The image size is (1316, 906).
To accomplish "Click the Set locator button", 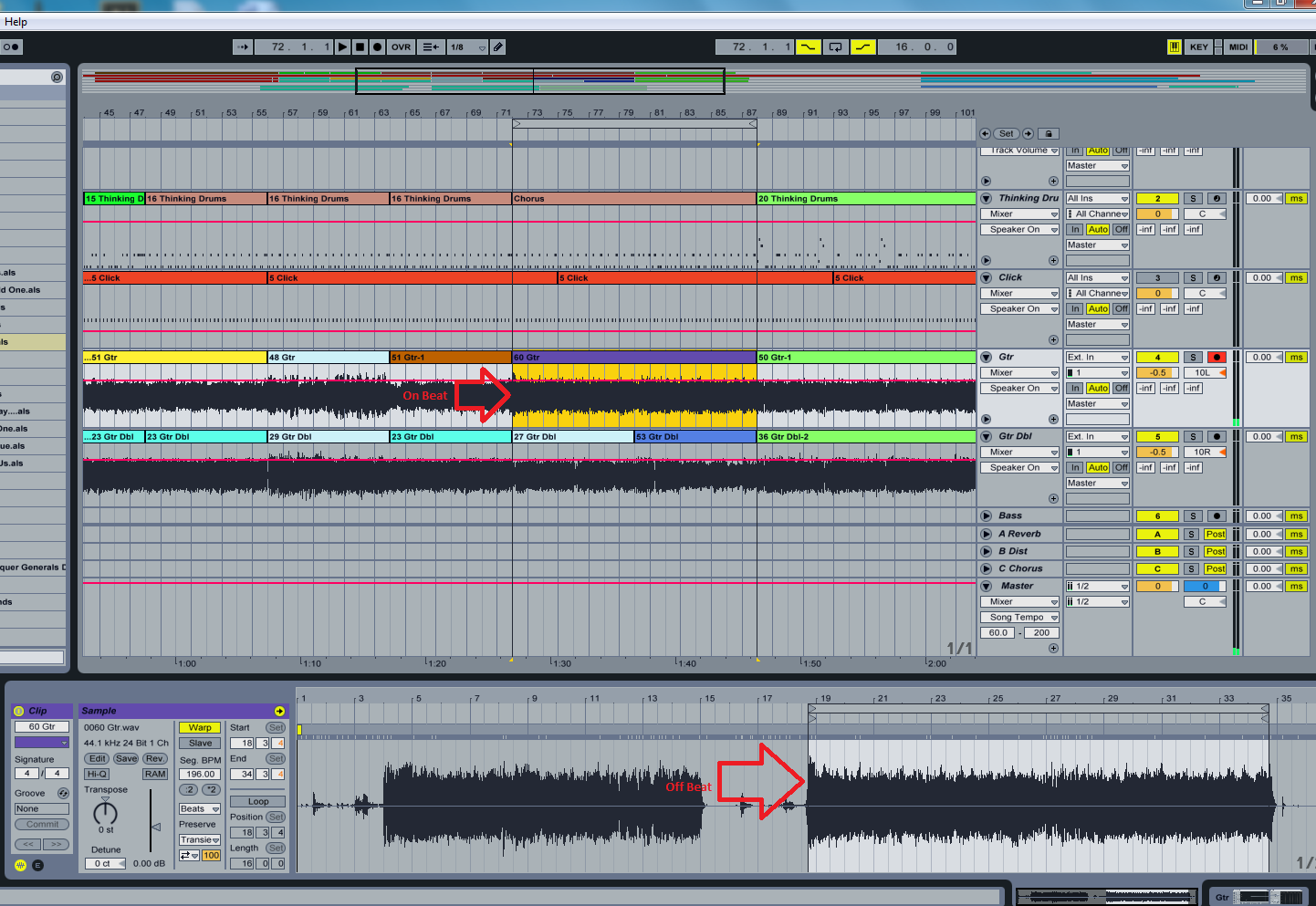I will click(1006, 133).
